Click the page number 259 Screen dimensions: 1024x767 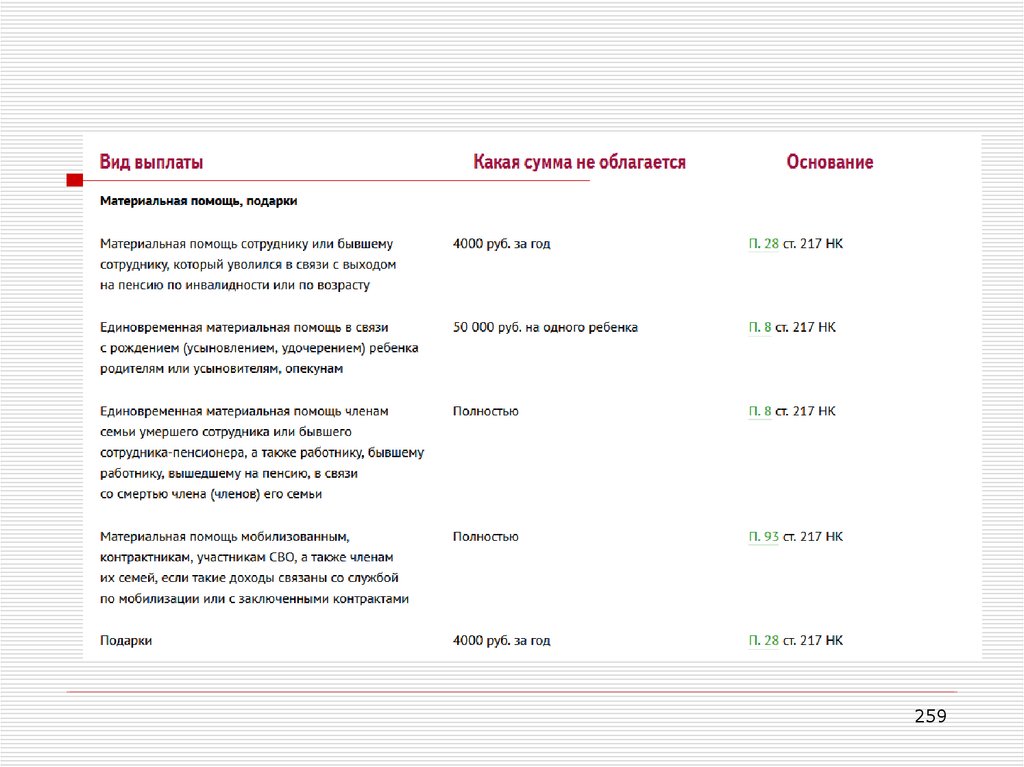click(x=931, y=716)
